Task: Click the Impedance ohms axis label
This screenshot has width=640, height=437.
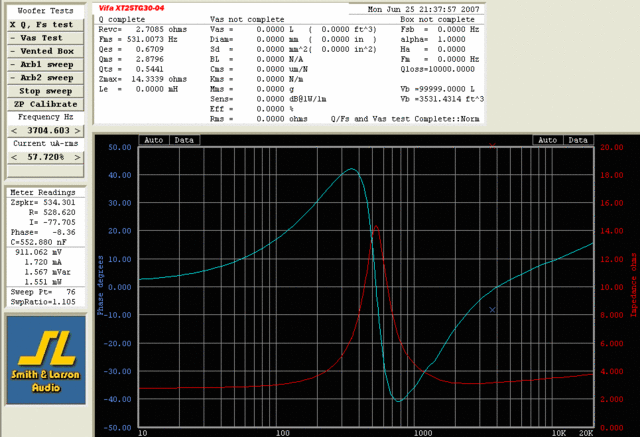Action: point(633,285)
